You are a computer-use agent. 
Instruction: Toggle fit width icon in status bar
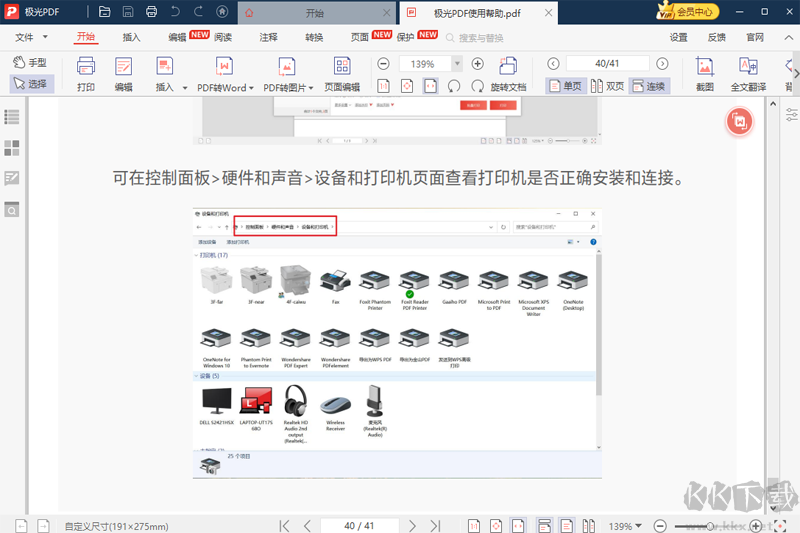[518, 526]
